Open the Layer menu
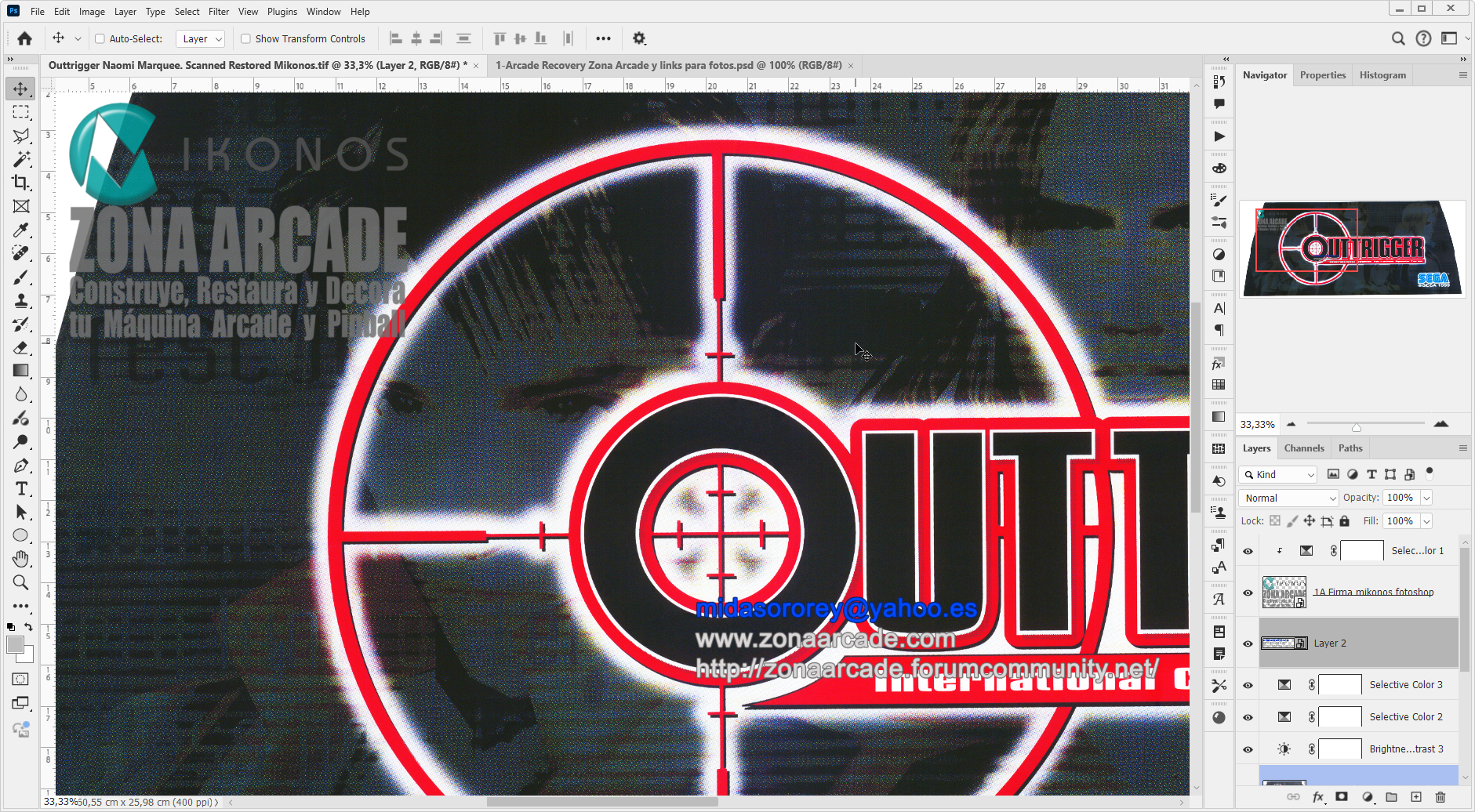The height and width of the screenshot is (812, 1475). pos(125,12)
